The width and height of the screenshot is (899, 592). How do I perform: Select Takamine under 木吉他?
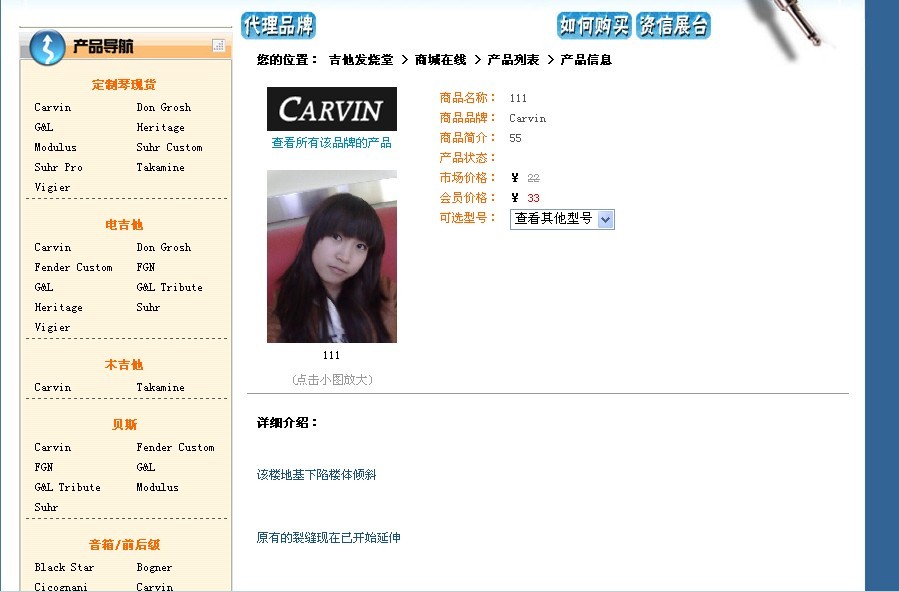click(161, 387)
